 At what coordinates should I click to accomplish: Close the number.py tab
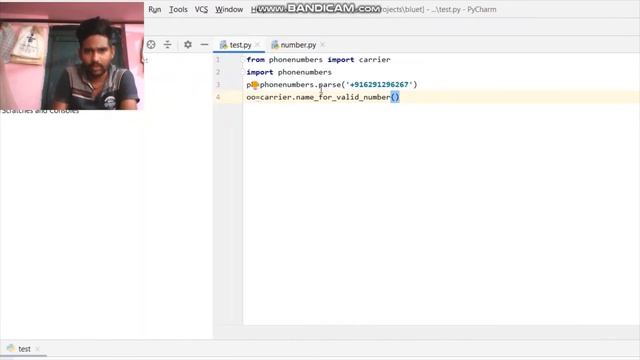(323, 44)
